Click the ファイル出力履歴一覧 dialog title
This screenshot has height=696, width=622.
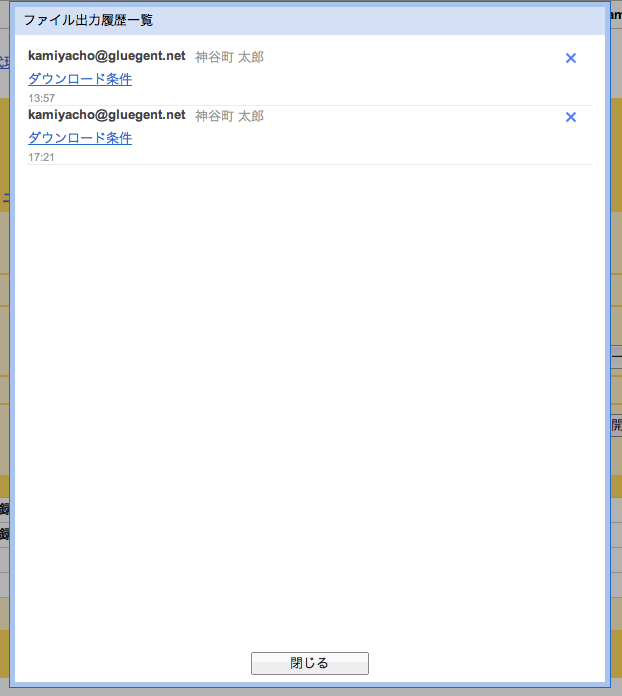(x=88, y=20)
